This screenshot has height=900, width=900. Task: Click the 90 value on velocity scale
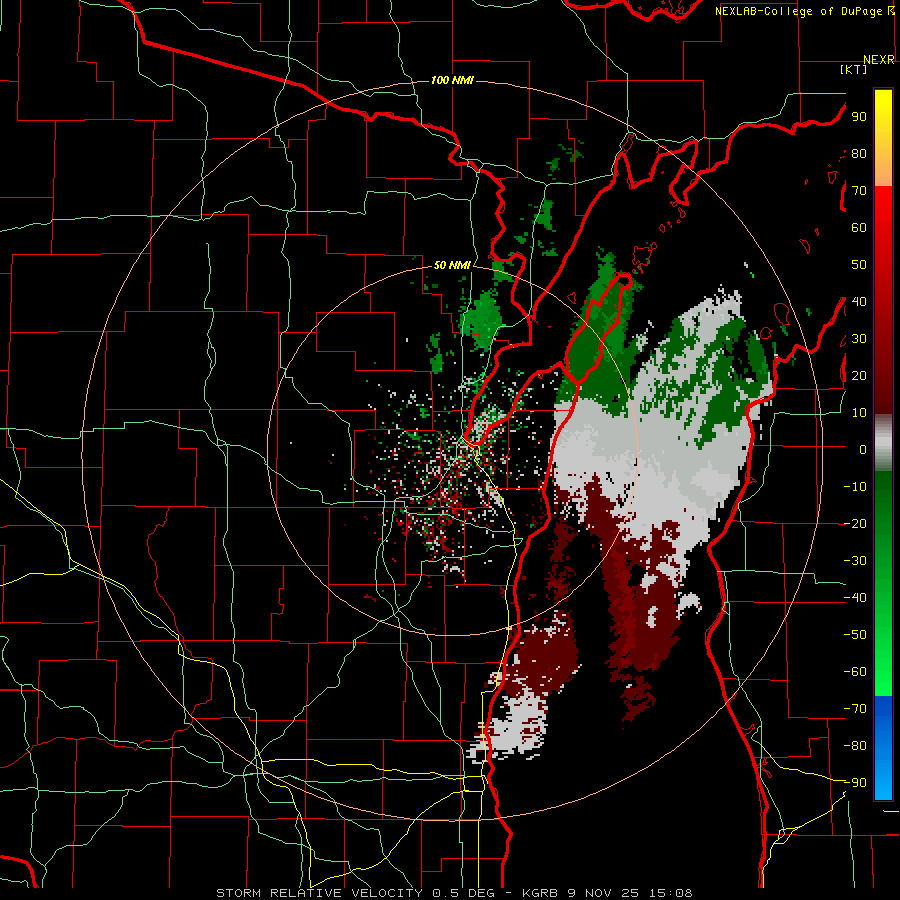point(859,117)
